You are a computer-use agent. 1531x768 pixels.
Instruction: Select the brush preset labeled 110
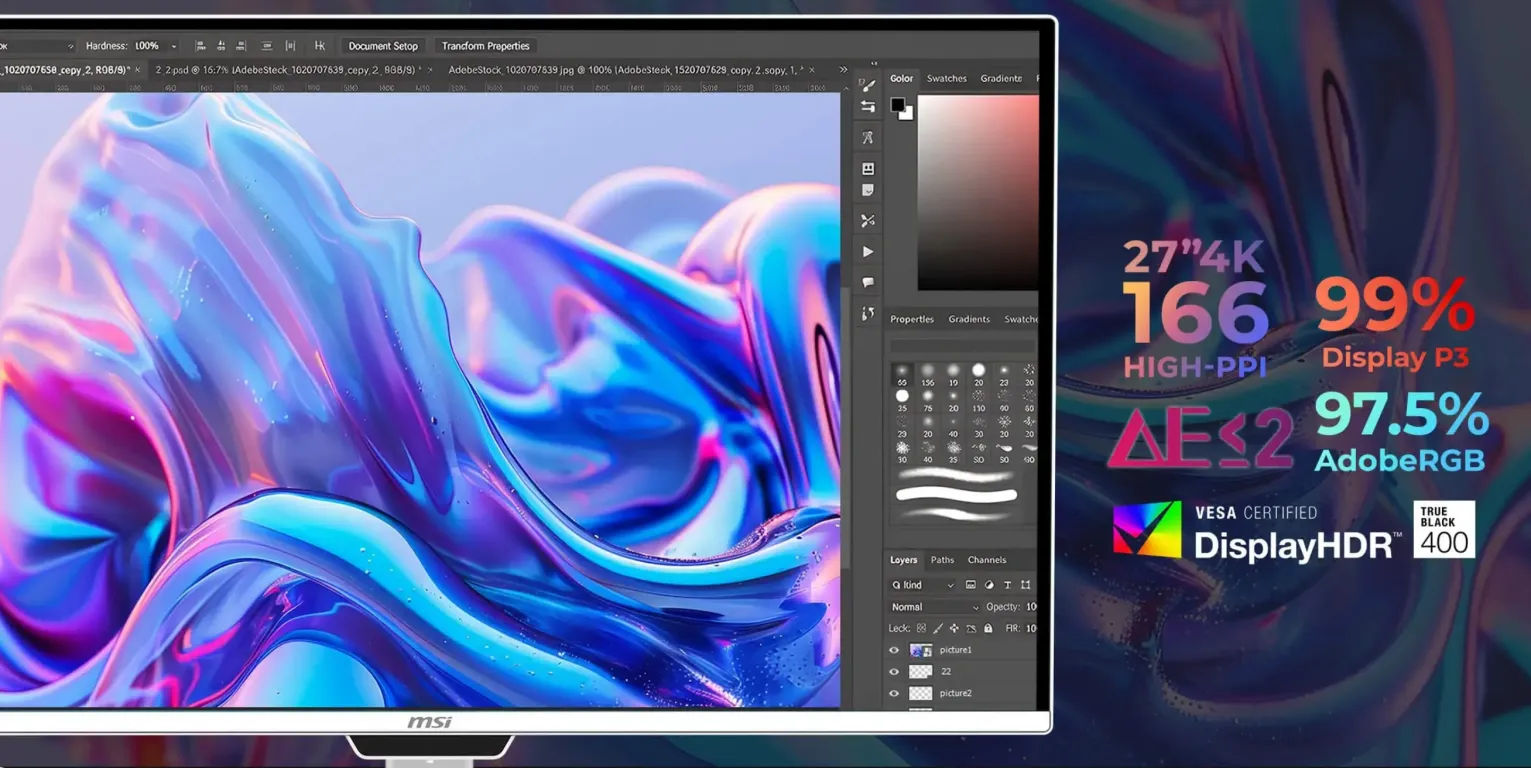pos(978,401)
